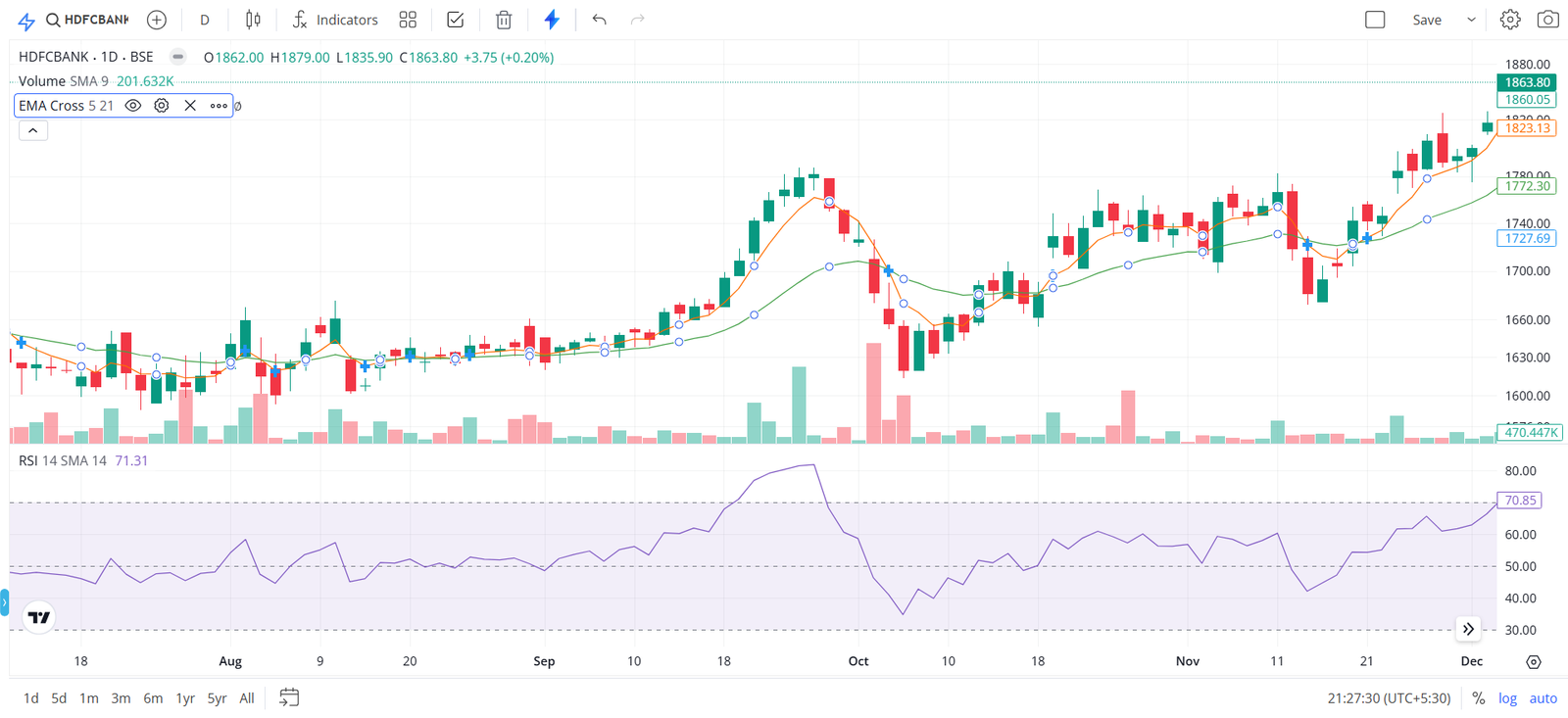Change the D chart interval

pyautogui.click(x=205, y=20)
